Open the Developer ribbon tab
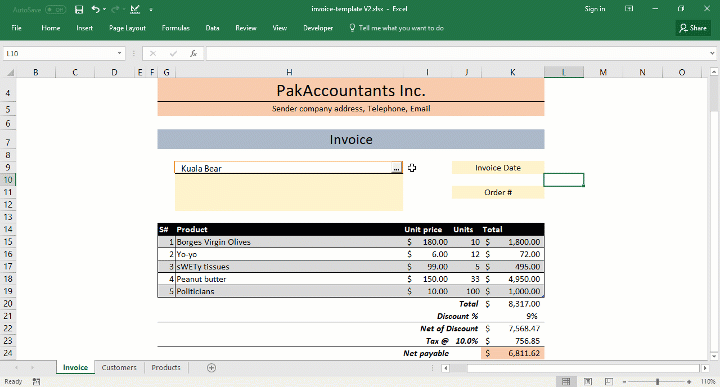The height and width of the screenshot is (387, 720). click(318, 28)
